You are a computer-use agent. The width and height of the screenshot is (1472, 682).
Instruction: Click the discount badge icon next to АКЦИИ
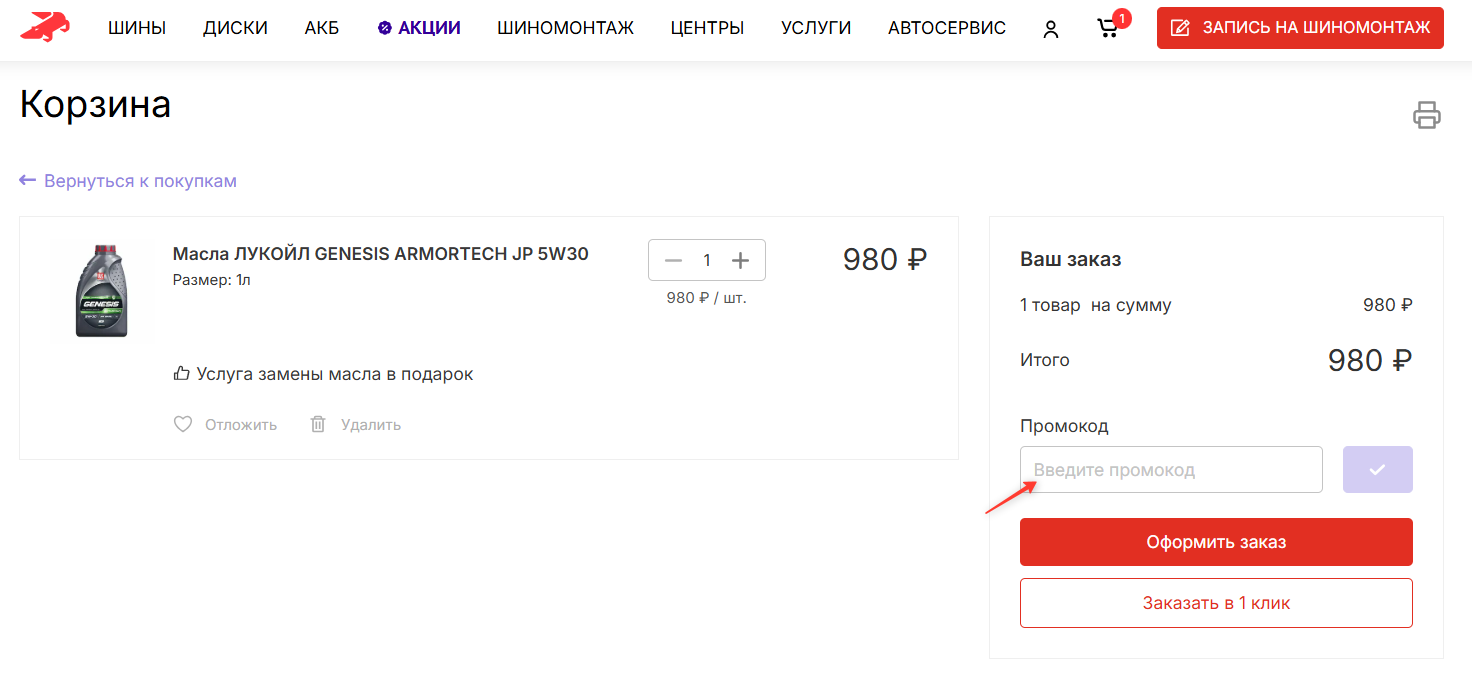click(383, 27)
